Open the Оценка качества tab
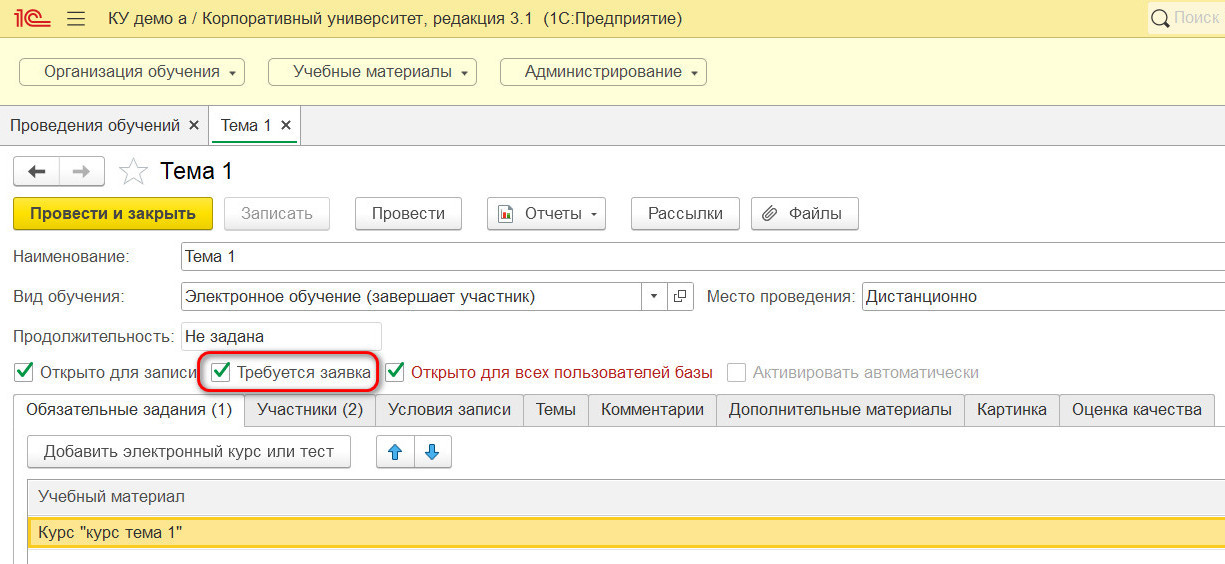Image resolution: width=1225 pixels, height=564 pixels. pyautogui.click(x=1137, y=410)
